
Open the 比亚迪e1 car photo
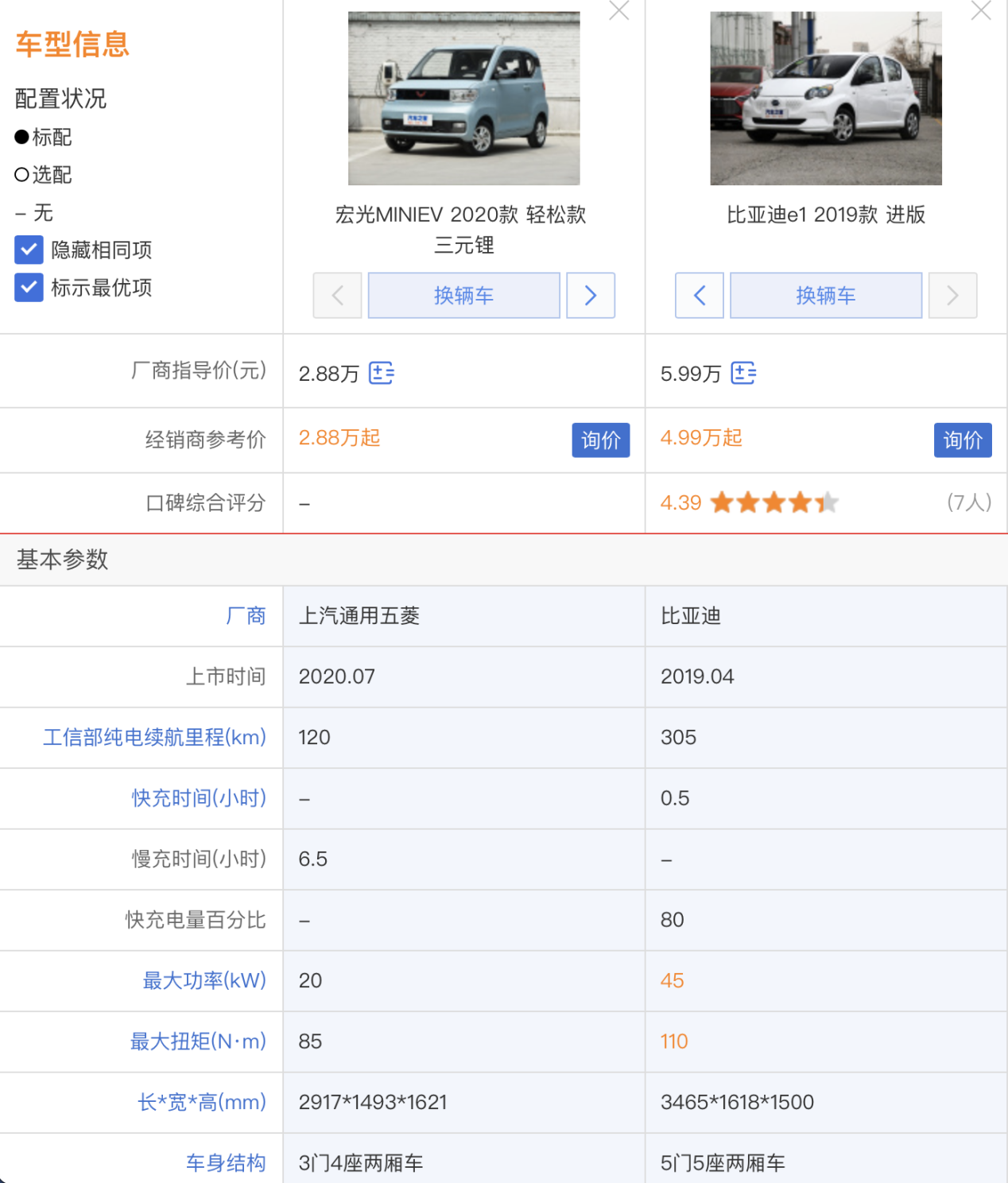coord(826,99)
